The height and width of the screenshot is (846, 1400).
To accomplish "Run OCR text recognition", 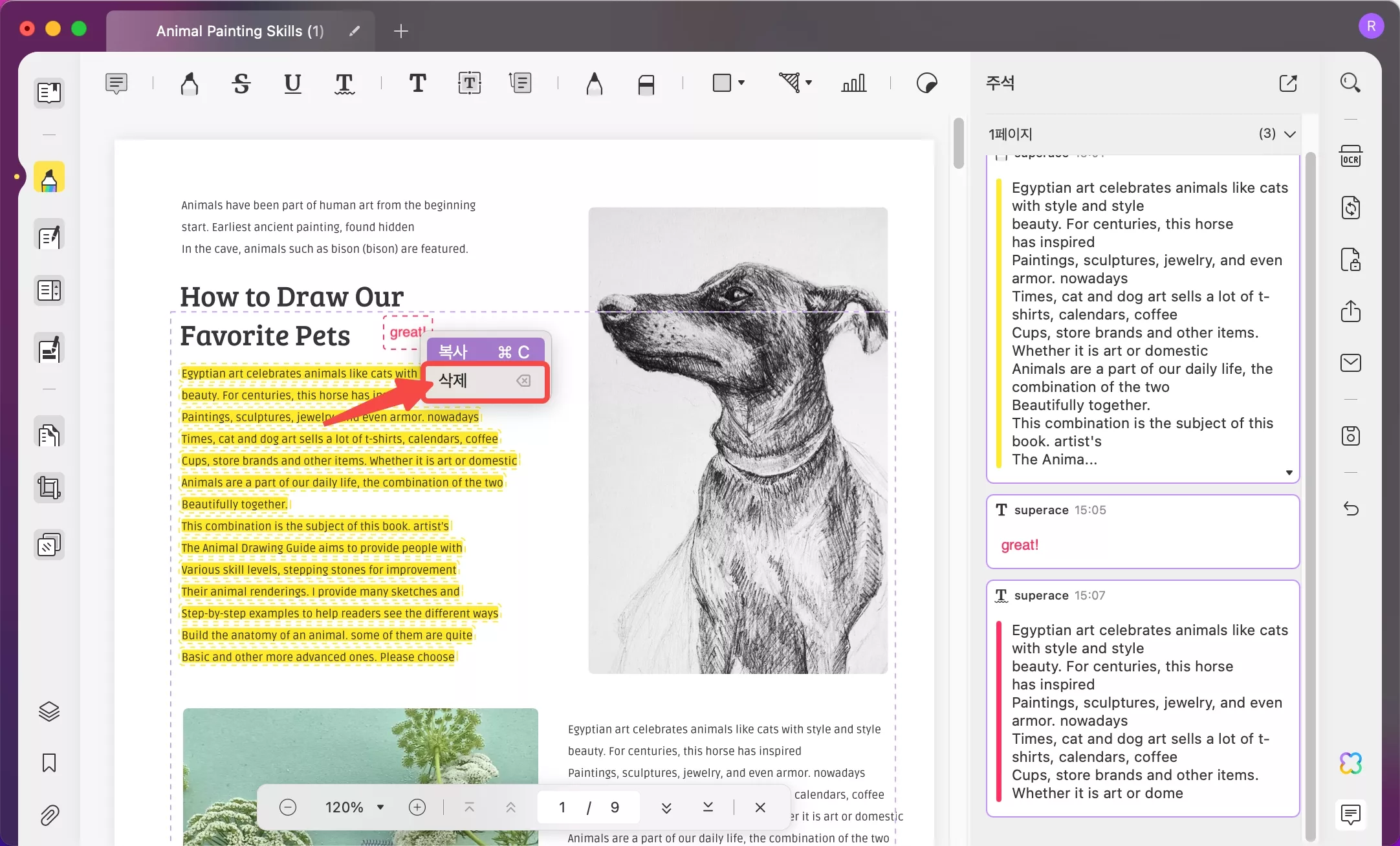I will [x=1350, y=157].
